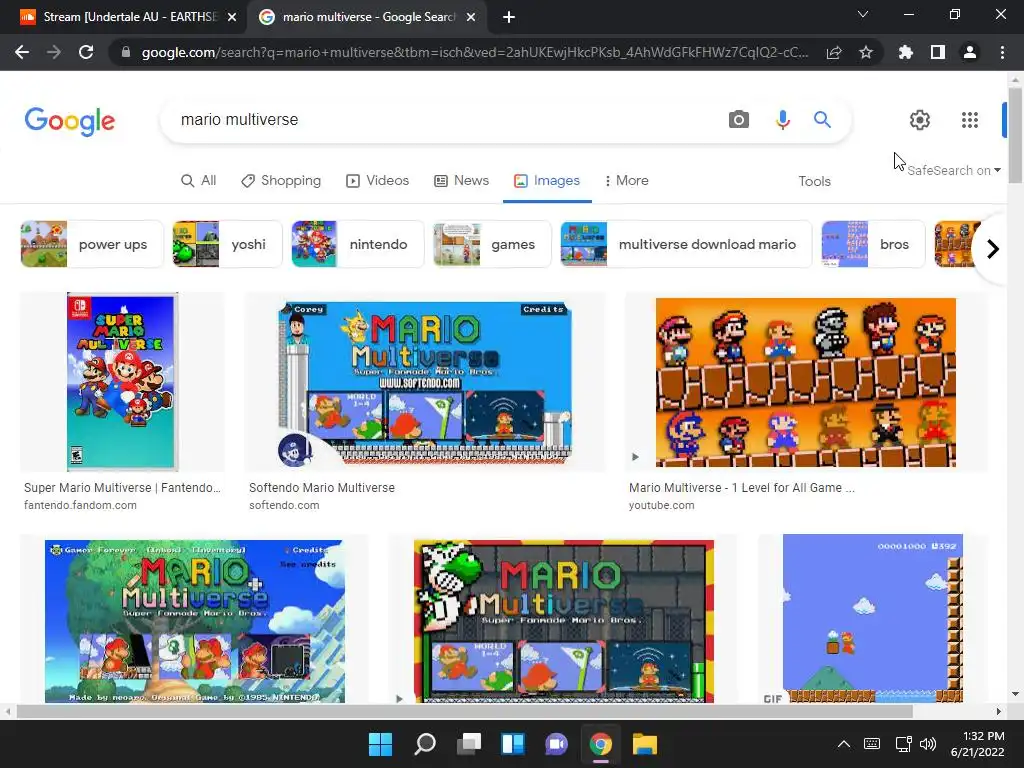1024x768 pixels.
Task: Toggle Chrome side panel
Action: point(938,52)
